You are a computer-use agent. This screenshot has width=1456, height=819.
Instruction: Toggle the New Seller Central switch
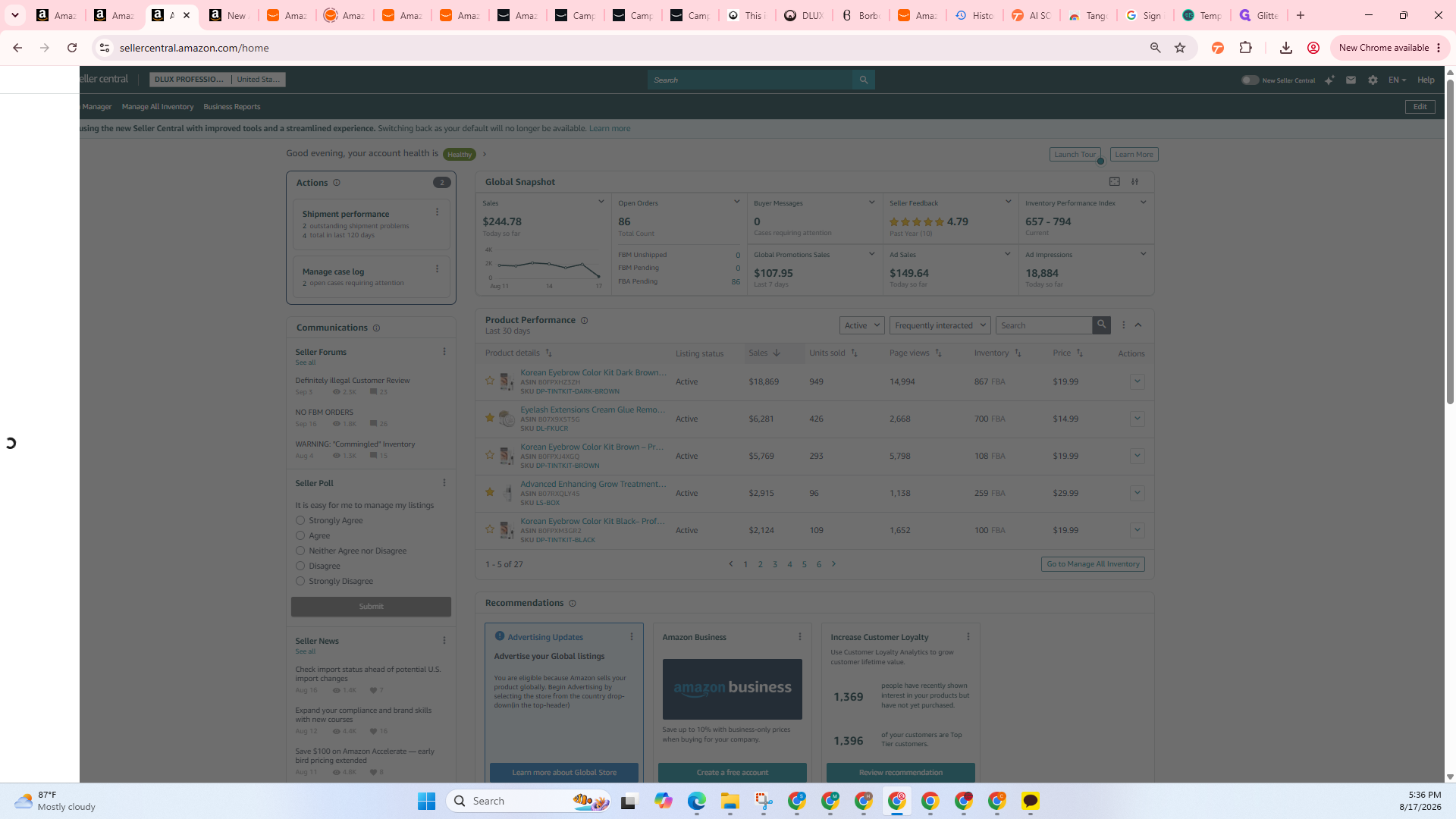[1250, 80]
